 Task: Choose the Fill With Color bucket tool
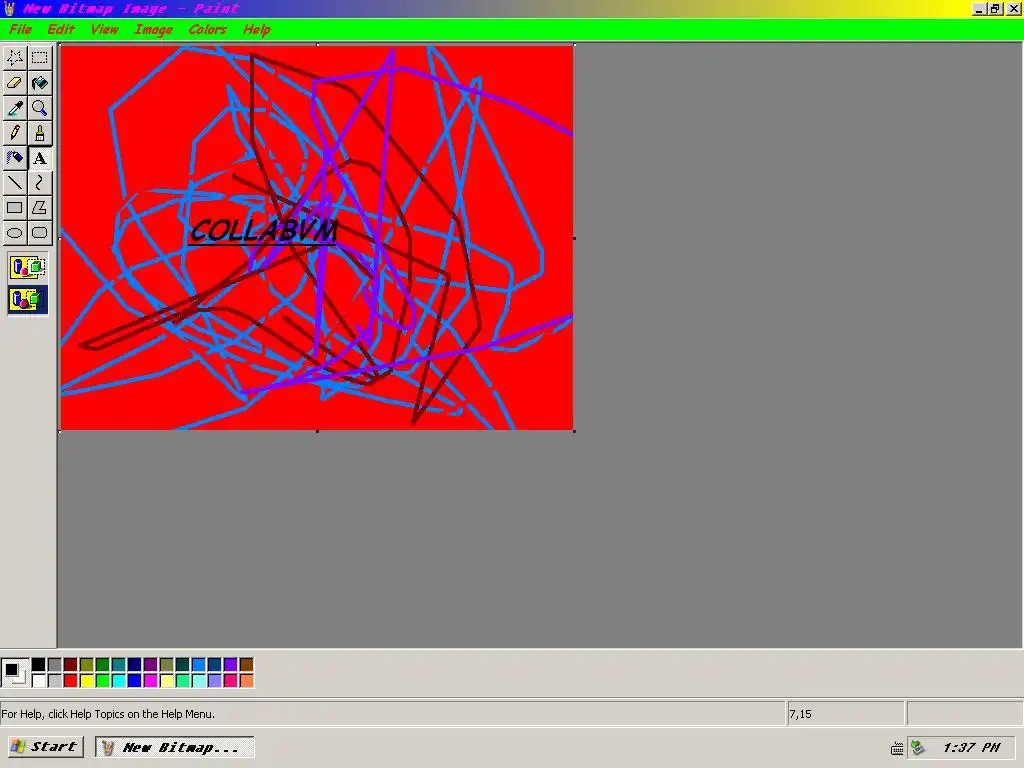[x=40, y=83]
